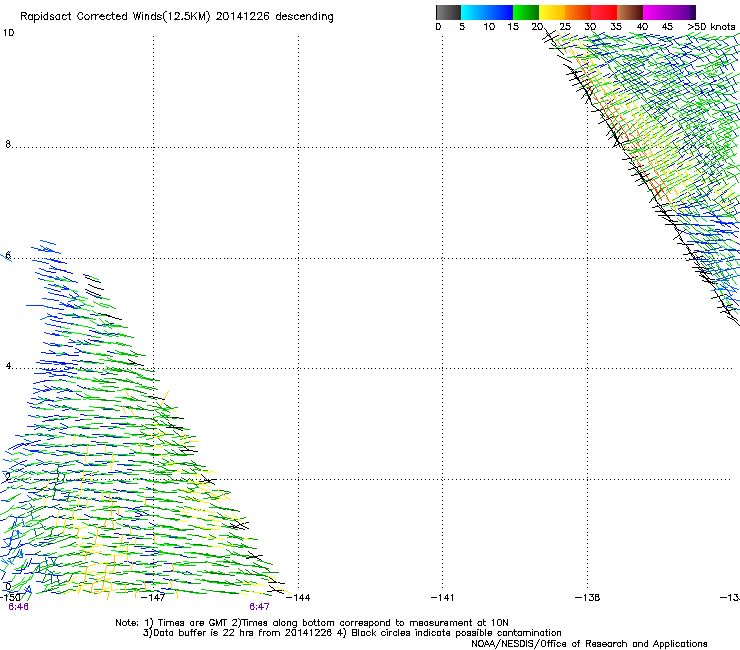Viewport: 740px width, 650px height.
Task: Click the purple time label '6:47'
Action: [260, 607]
